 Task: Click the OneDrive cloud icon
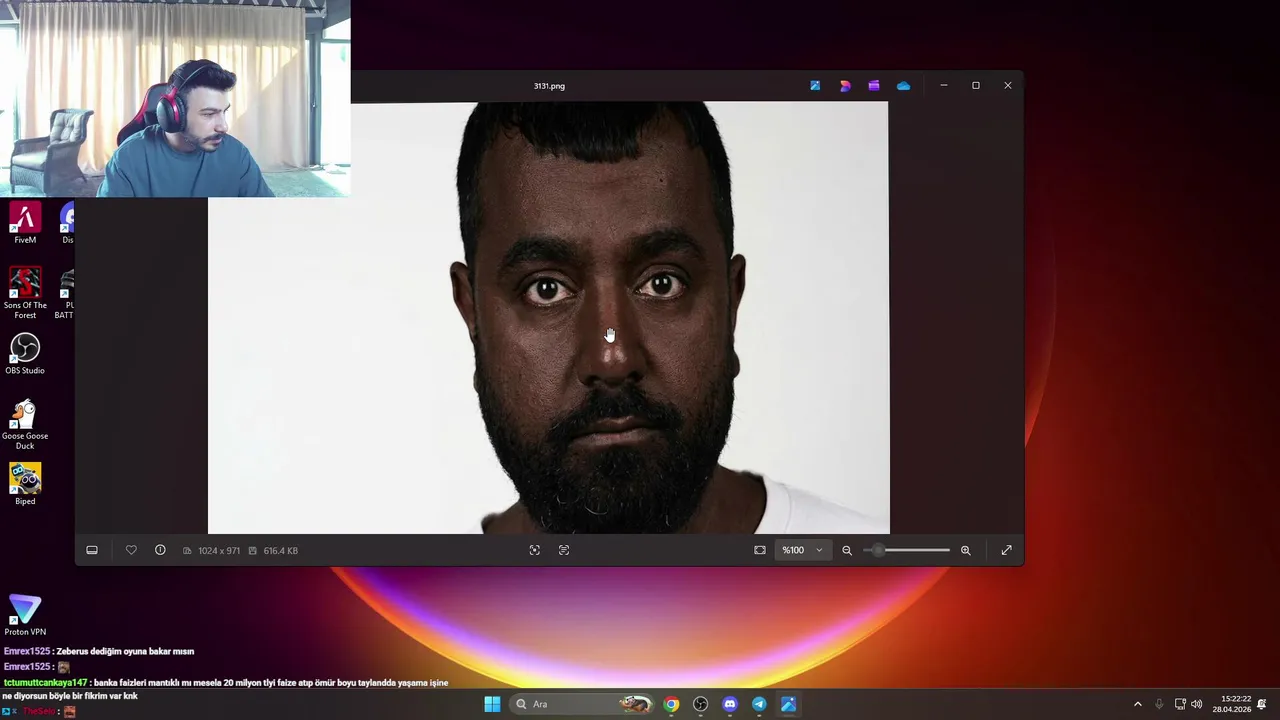click(x=903, y=86)
